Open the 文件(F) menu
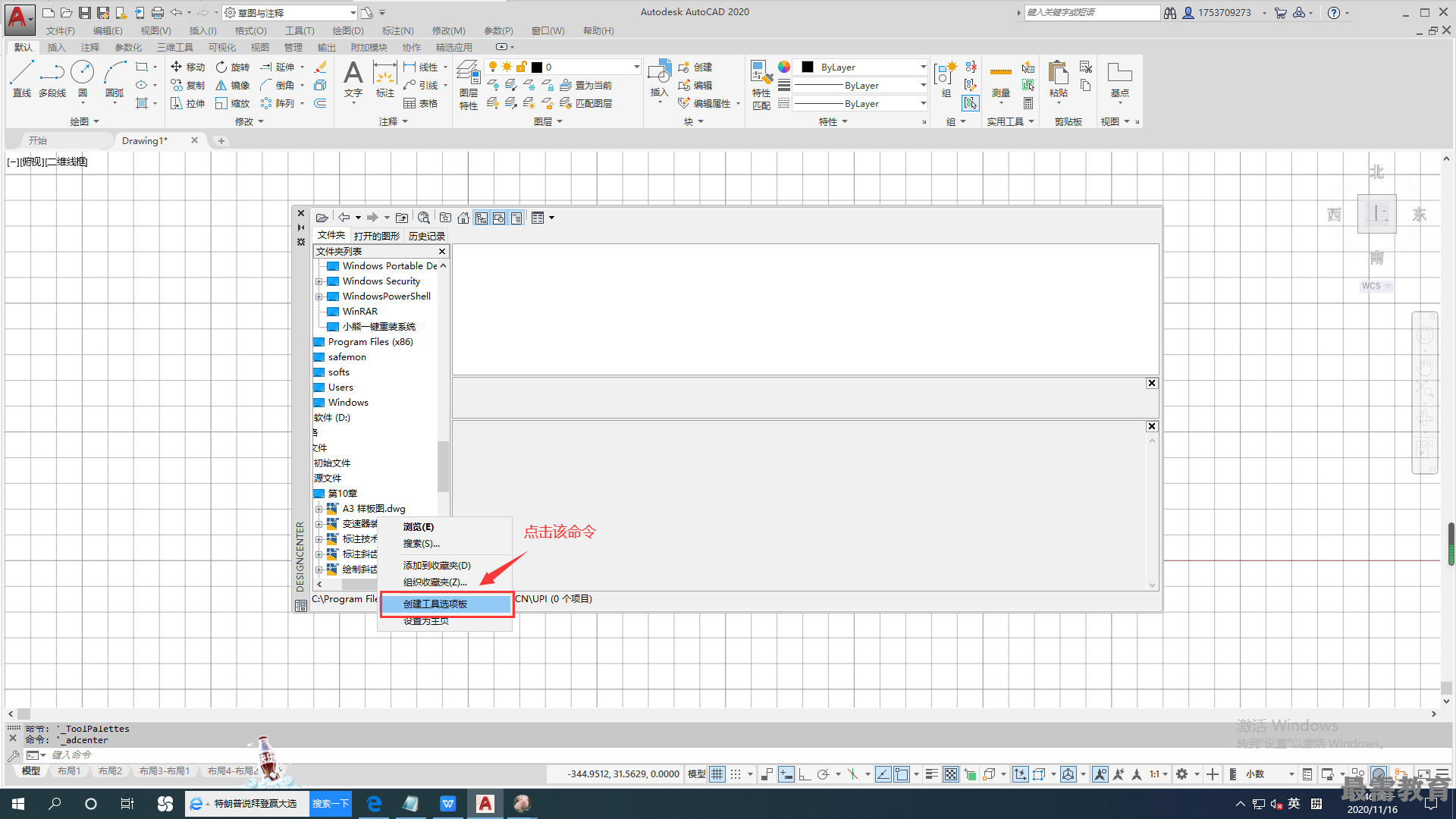Image resolution: width=1456 pixels, height=819 pixels. [61, 31]
